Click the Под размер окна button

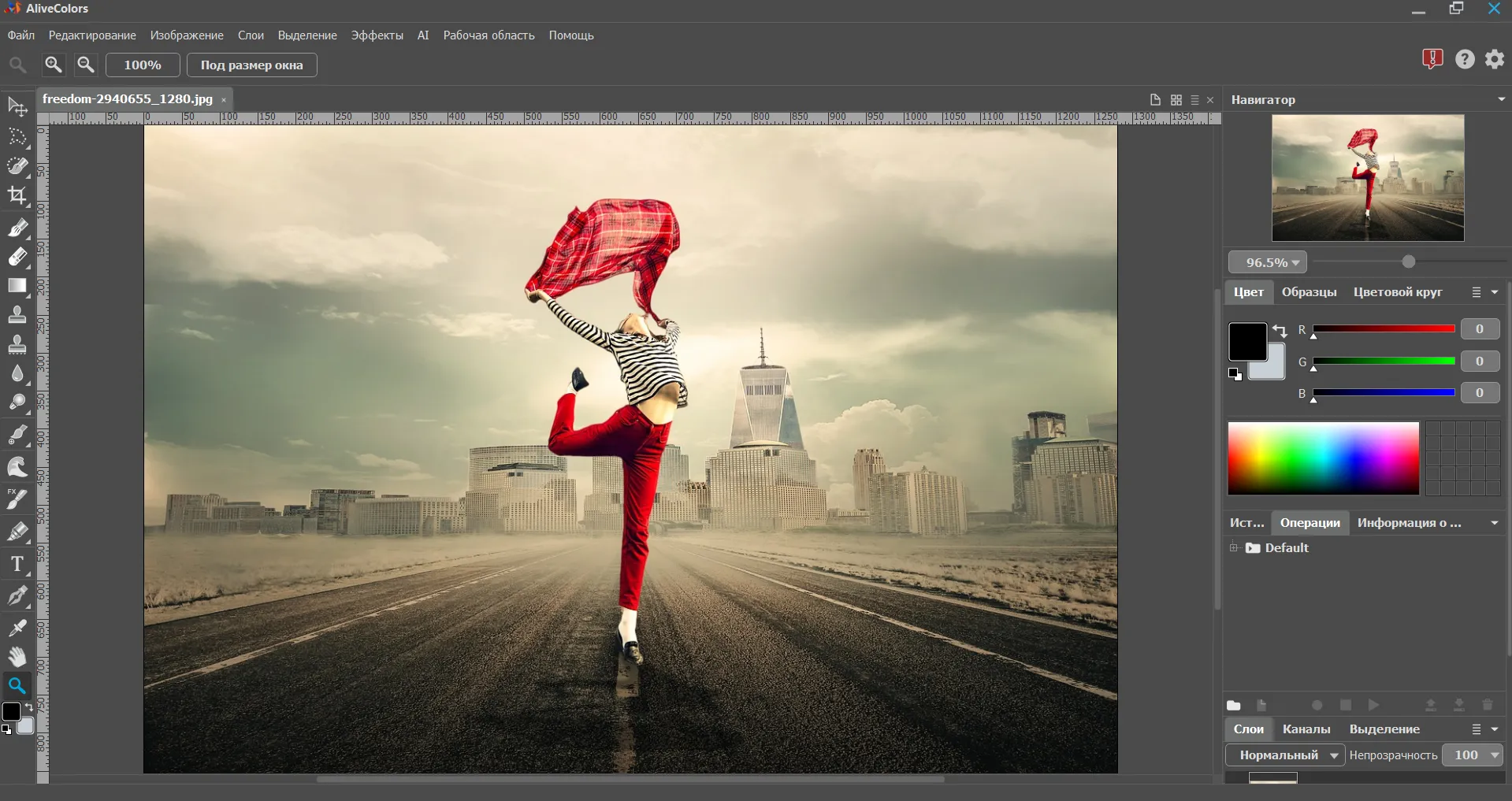(x=251, y=65)
